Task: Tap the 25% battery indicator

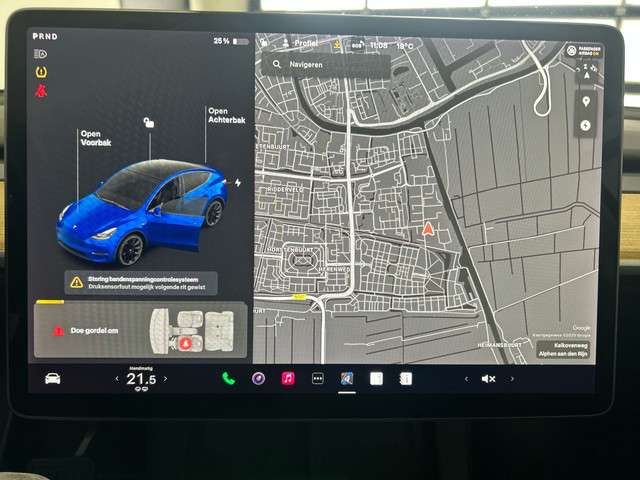Action: tap(231, 41)
